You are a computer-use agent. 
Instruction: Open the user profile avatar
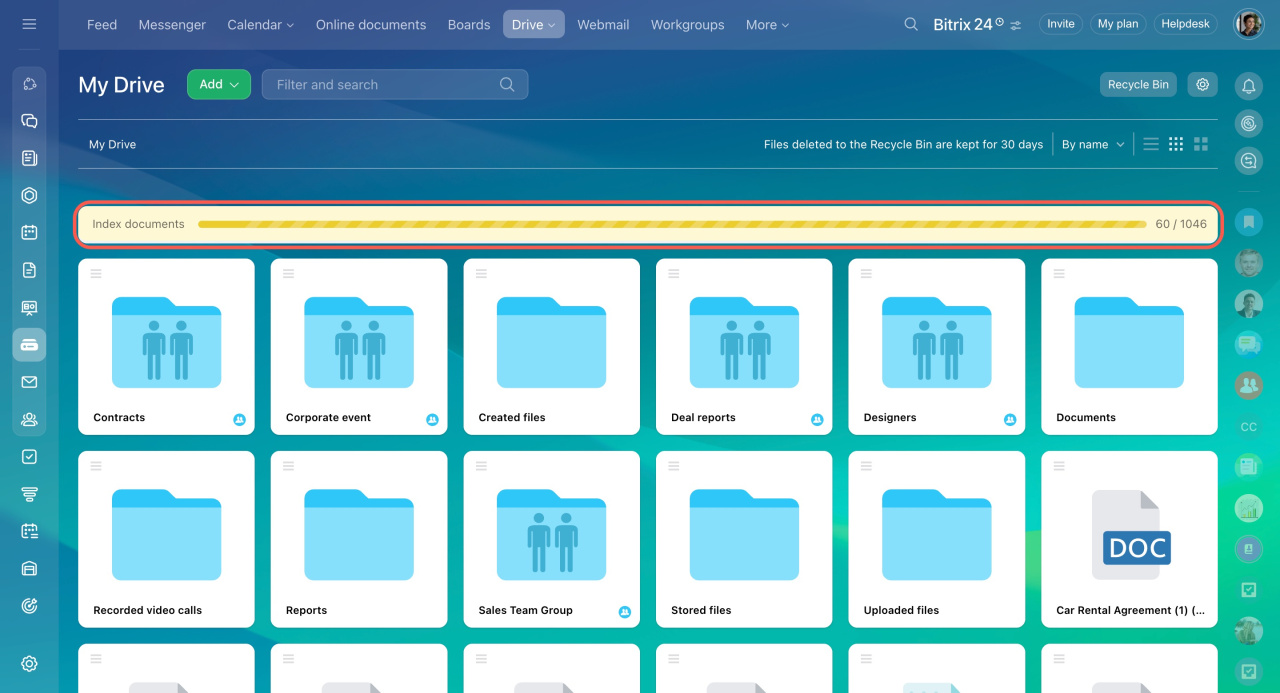click(x=1248, y=24)
